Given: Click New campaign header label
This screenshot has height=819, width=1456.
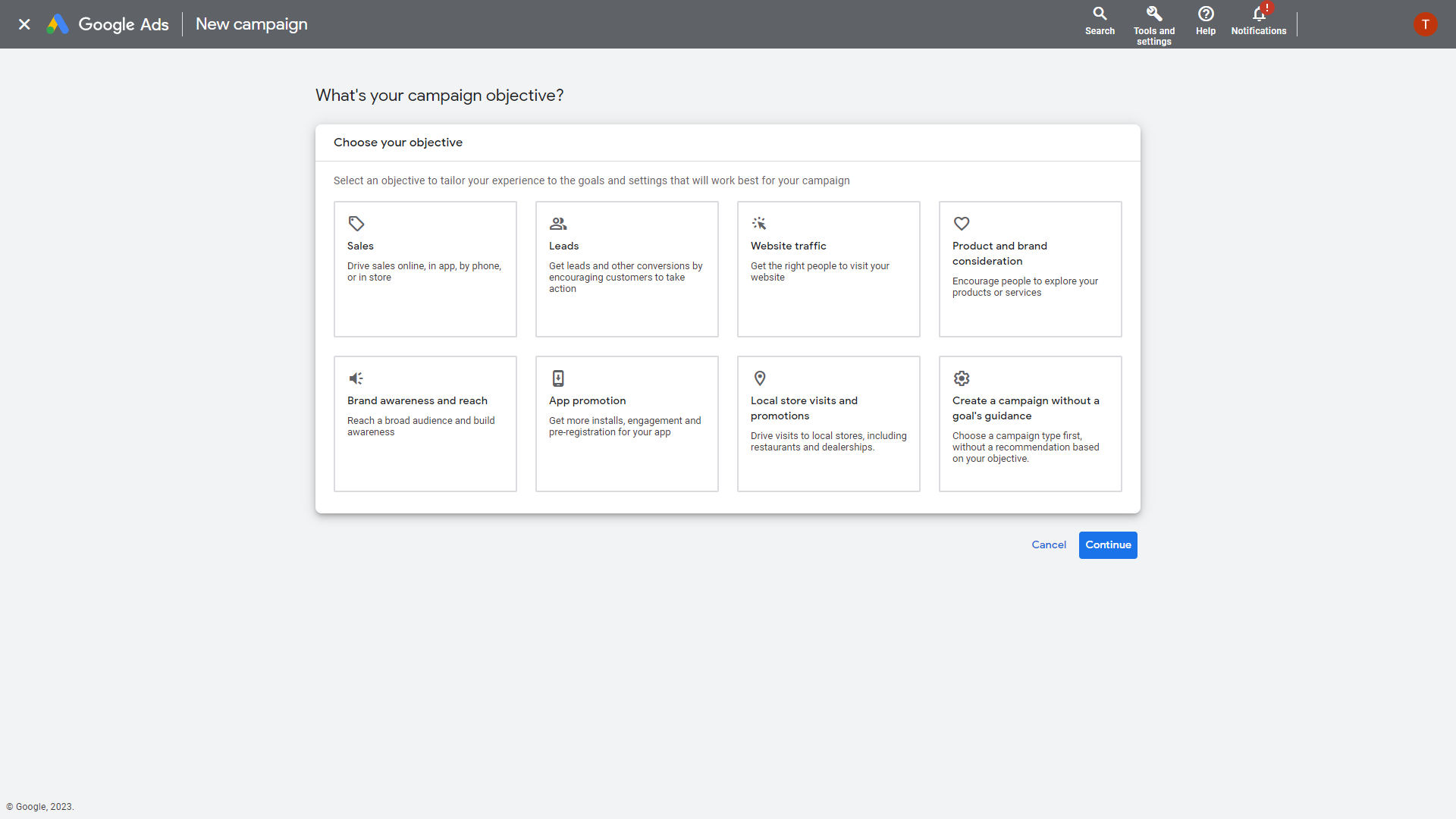Looking at the screenshot, I should (x=250, y=24).
